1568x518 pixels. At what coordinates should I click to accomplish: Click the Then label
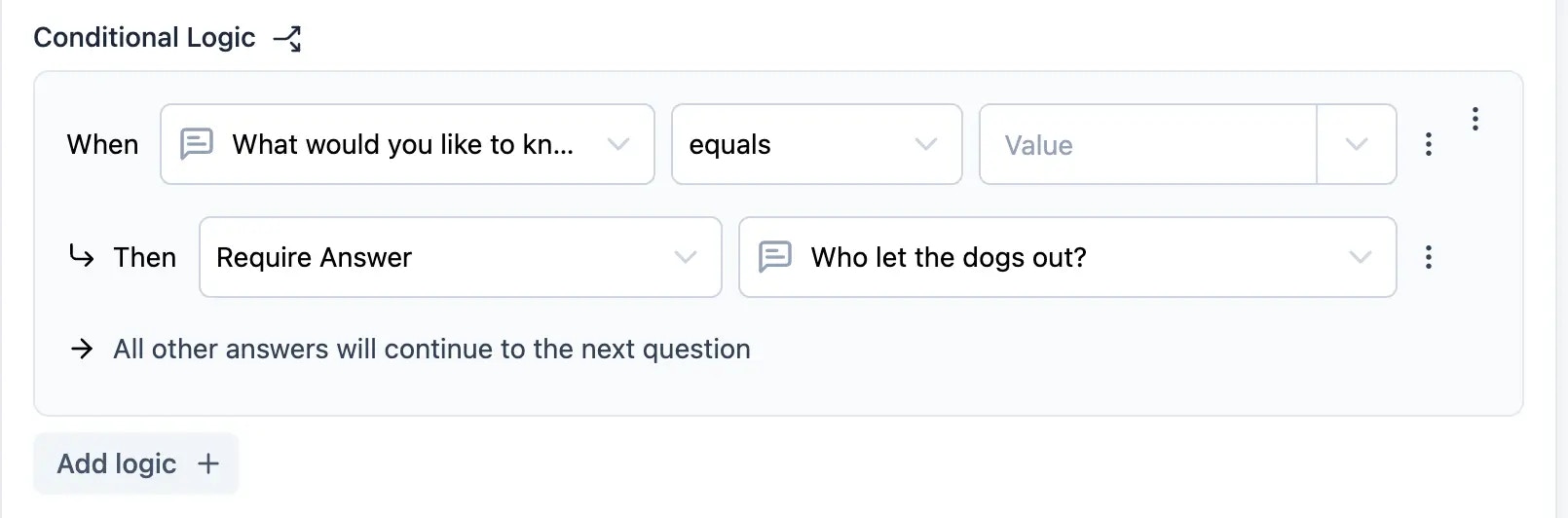[145, 257]
